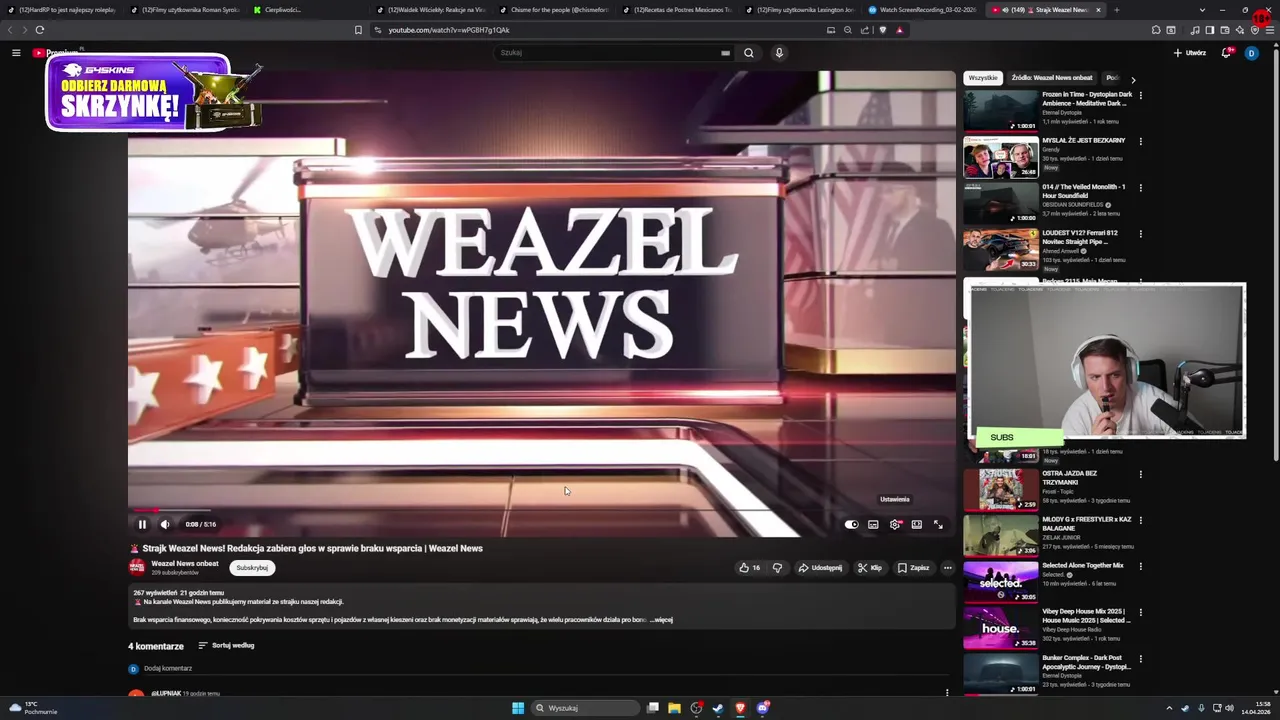Share the video via 'Udostępnij'
Image resolution: width=1280 pixels, height=720 pixels.
point(820,568)
